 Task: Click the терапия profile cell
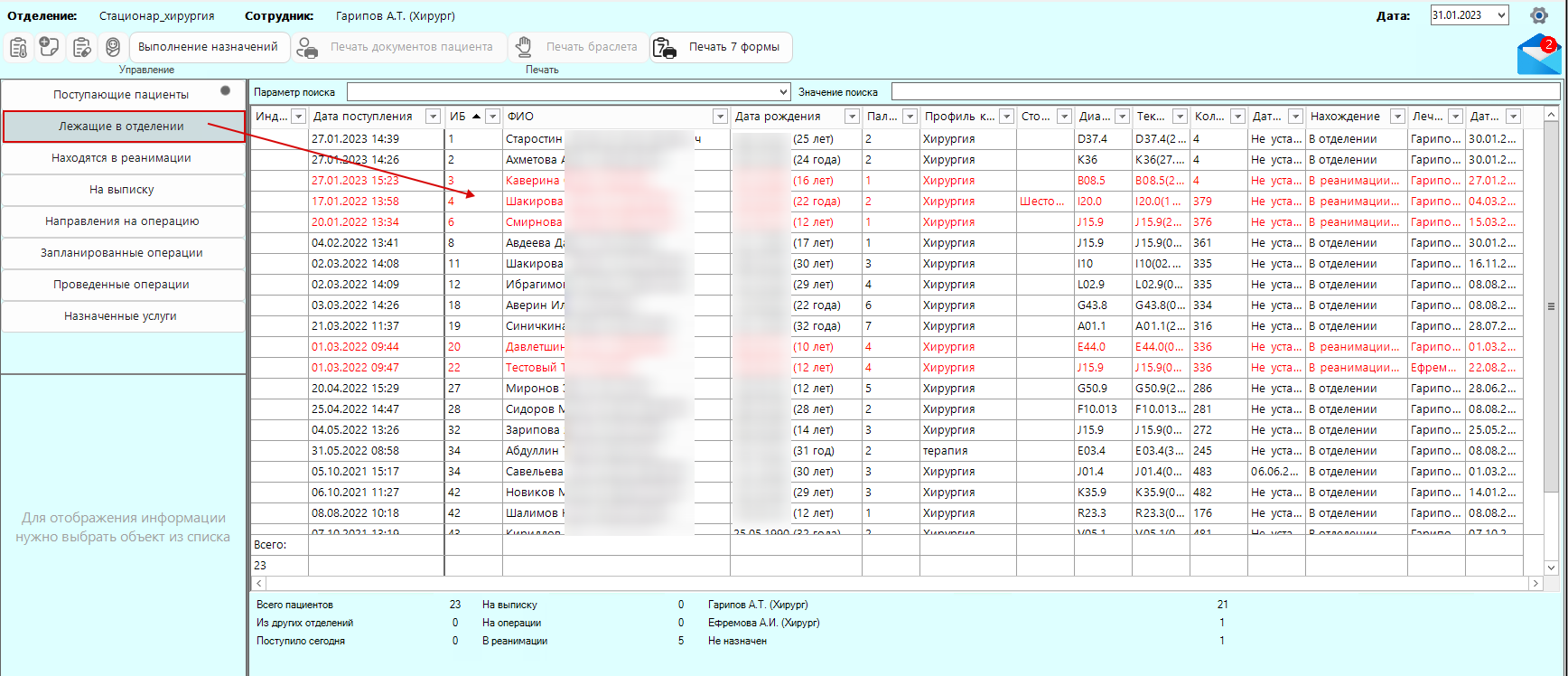coord(968,451)
